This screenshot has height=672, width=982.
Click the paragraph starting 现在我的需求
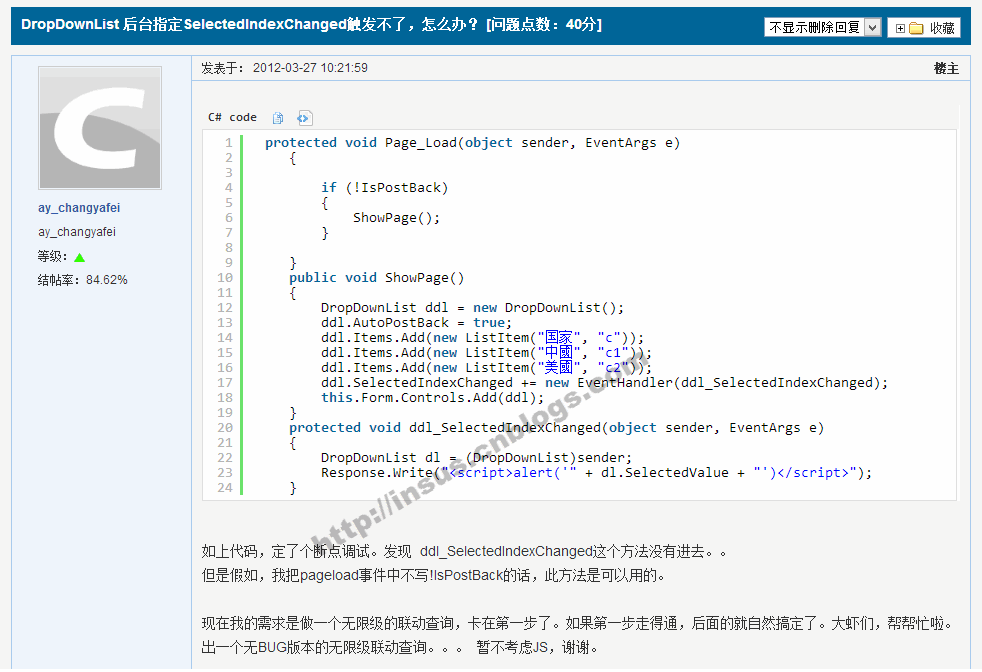[x=577, y=623]
